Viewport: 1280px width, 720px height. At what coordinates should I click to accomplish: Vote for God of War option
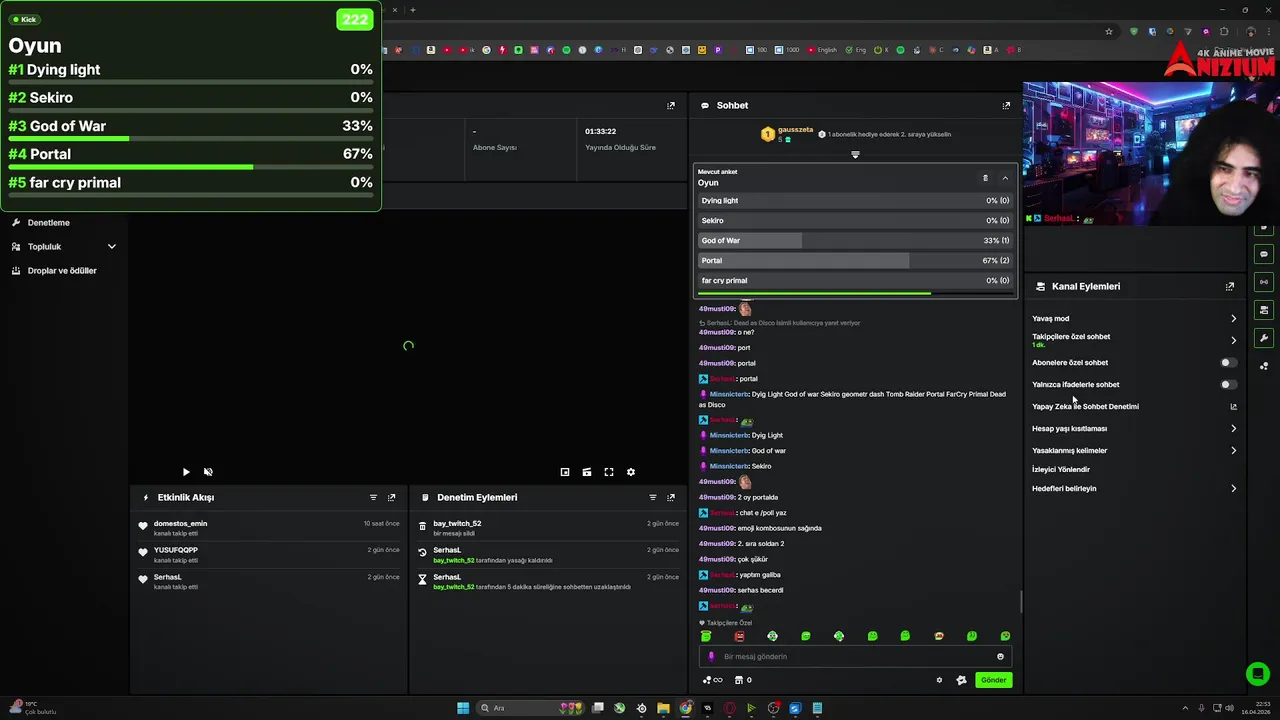pos(855,240)
